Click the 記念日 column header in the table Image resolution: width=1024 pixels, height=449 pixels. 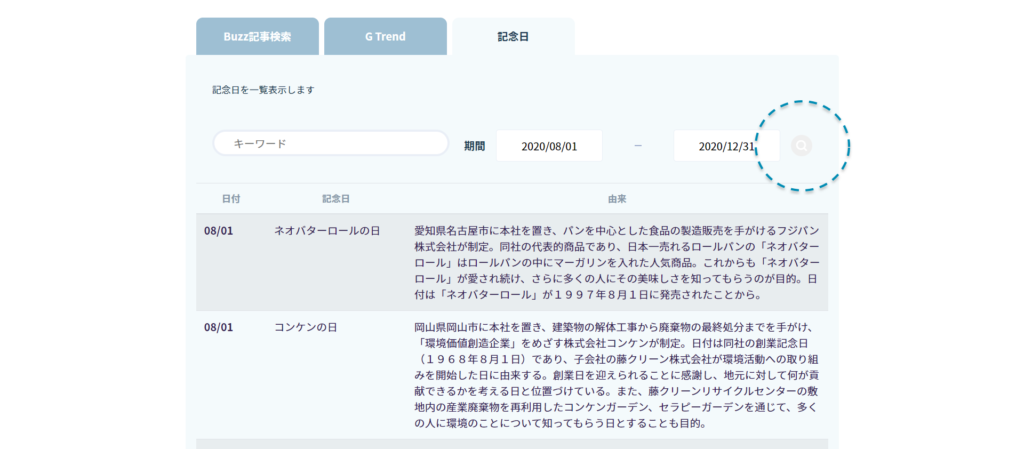pos(335,199)
